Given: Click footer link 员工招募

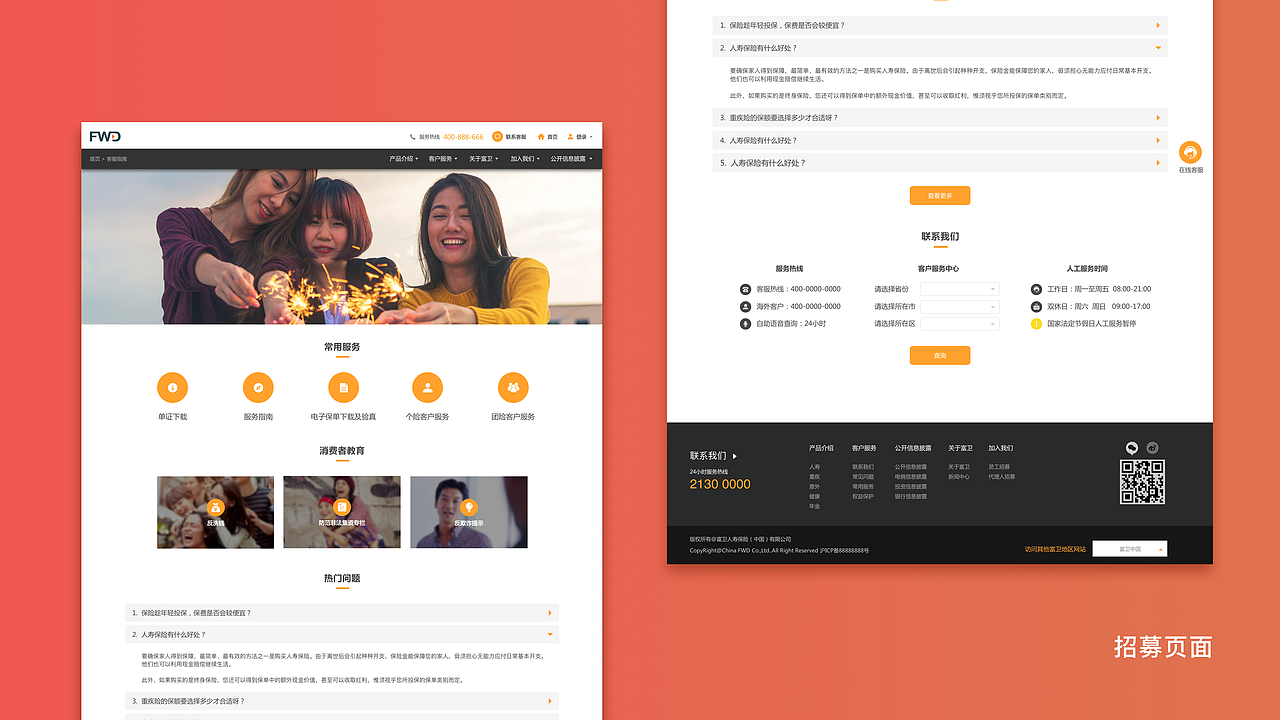Looking at the screenshot, I should (999, 467).
